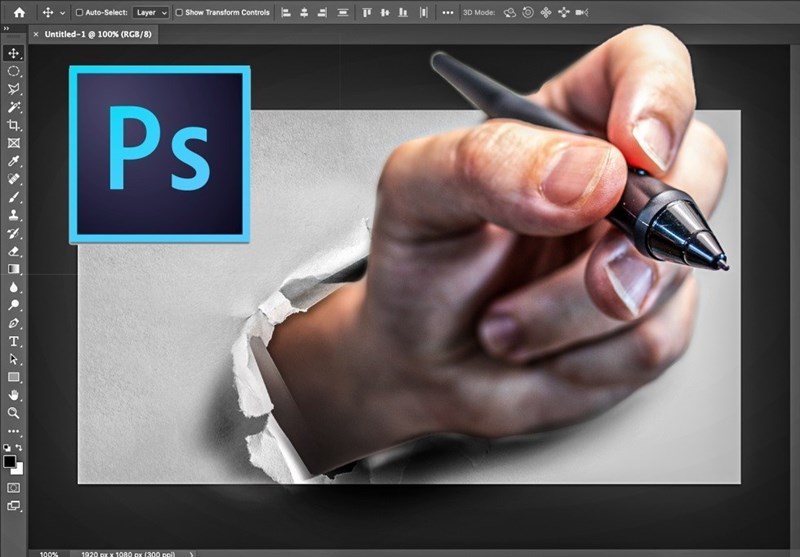Reset default foreground and background colors
The width and height of the screenshot is (800, 557).
click(7, 447)
